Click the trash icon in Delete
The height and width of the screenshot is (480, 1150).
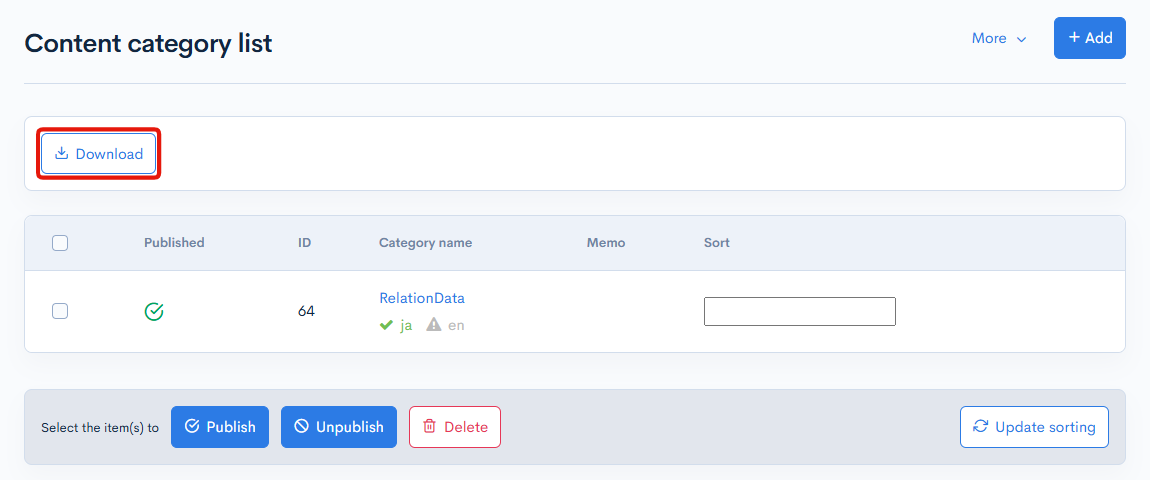coord(429,427)
